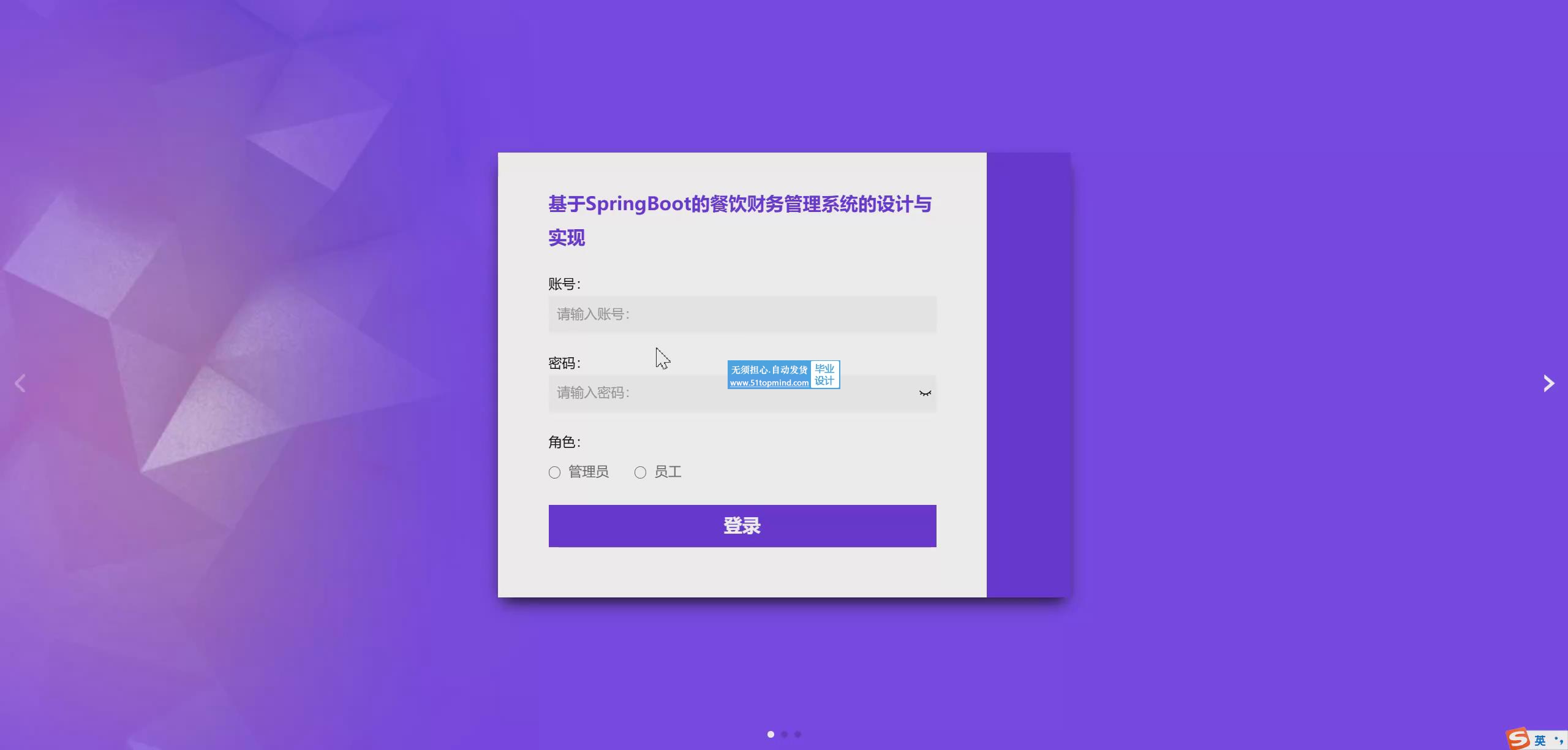Image resolution: width=1568 pixels, height=750 pixels.
Task: Select the 员工 role radio button
Action: 641,472
